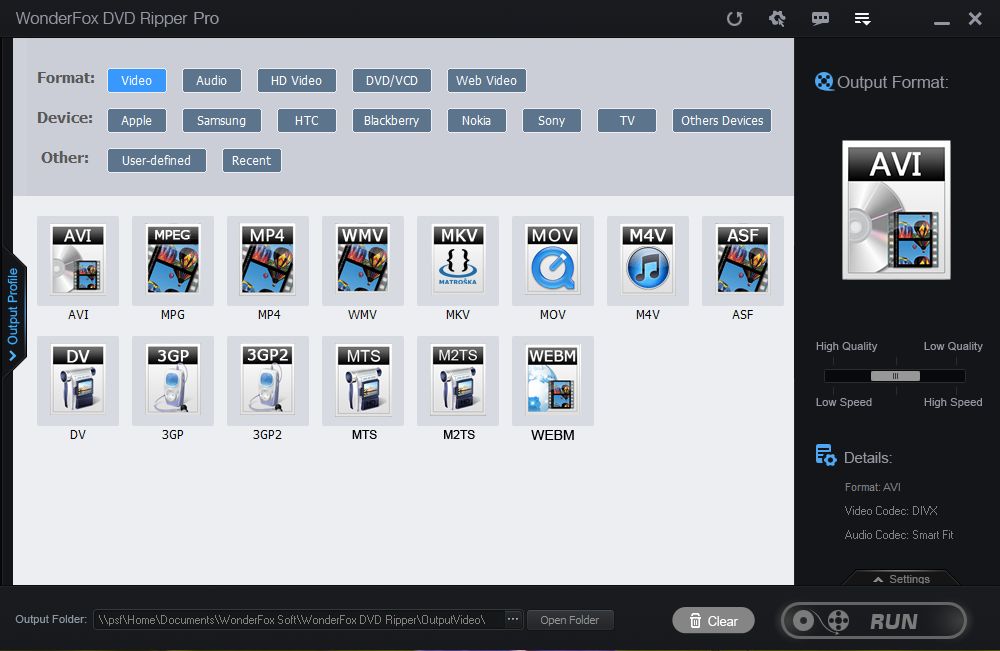
Task: Click the Format: AVI detail text
Action: coord(872,487)
